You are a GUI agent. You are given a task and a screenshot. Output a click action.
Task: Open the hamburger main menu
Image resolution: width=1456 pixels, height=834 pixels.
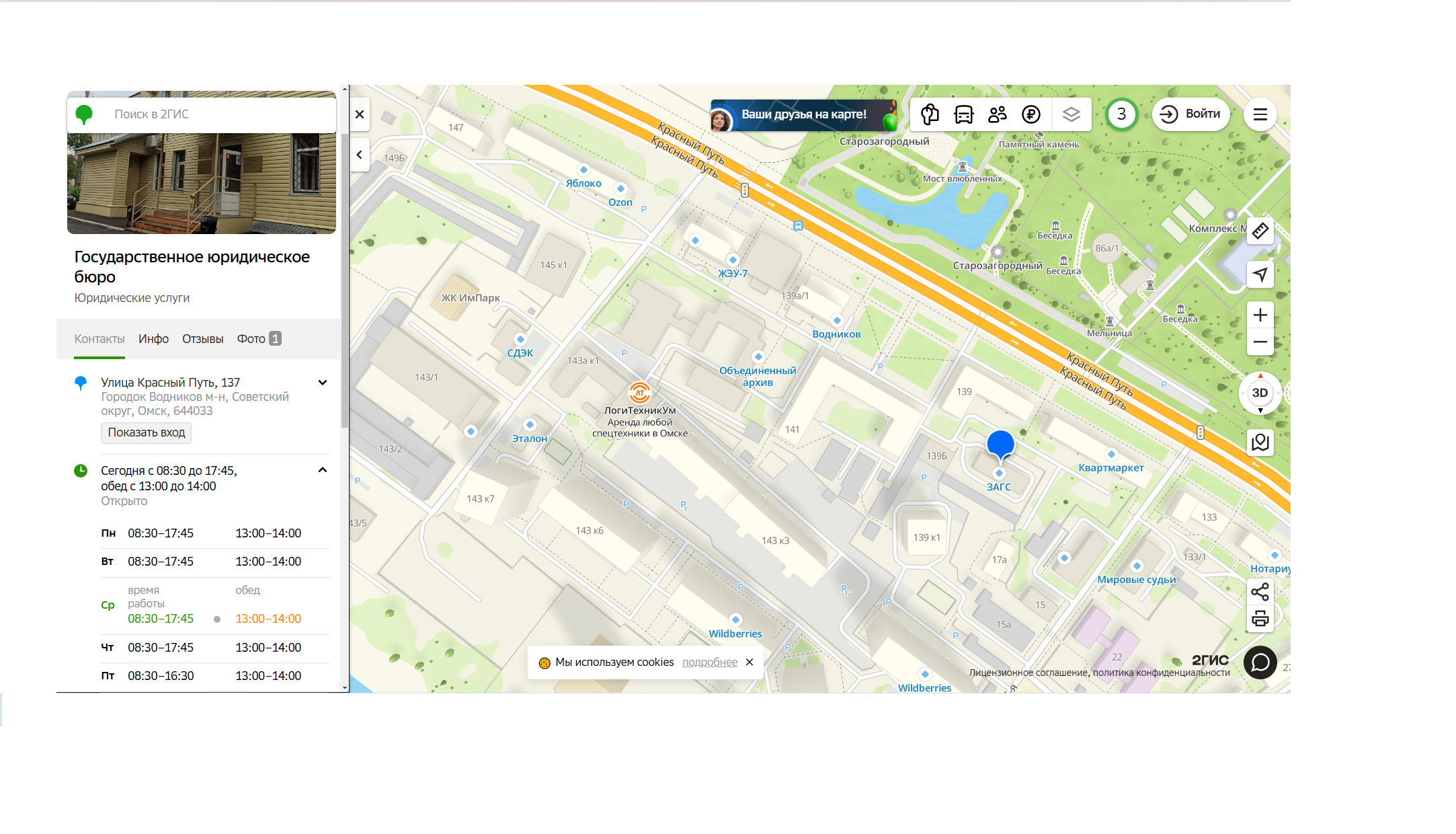1260,114
